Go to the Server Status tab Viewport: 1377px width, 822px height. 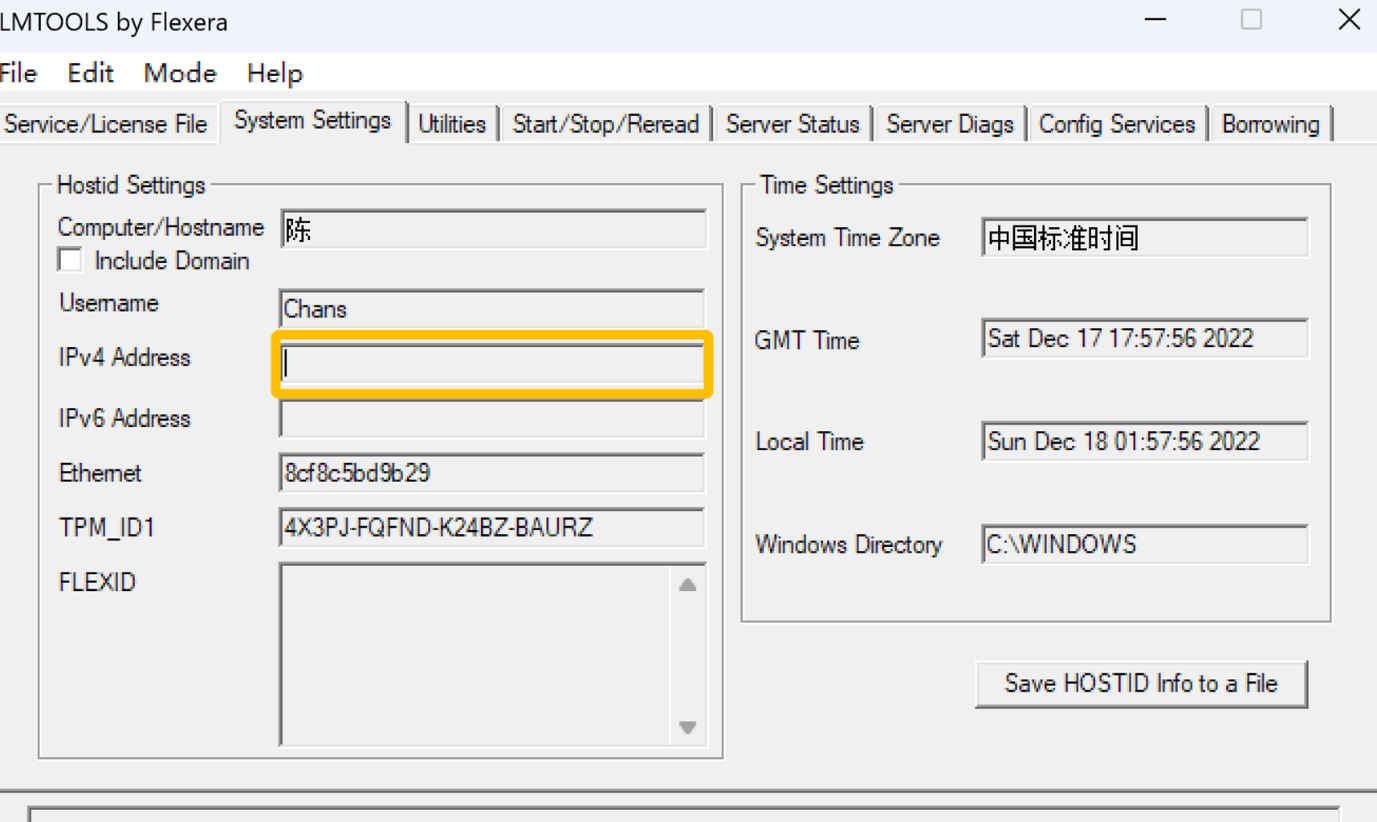point(793,124)
